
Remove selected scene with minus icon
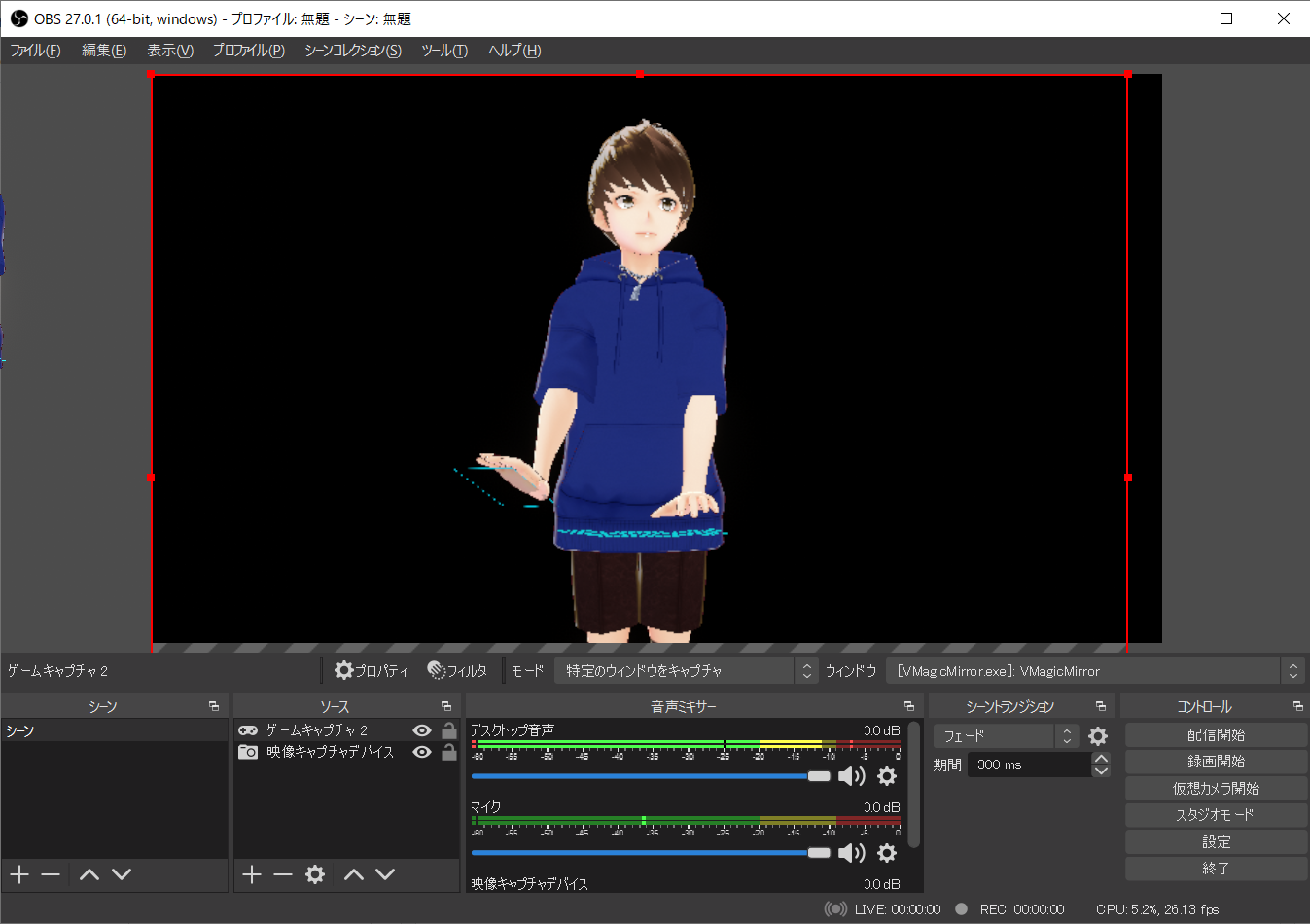point(51,874)
